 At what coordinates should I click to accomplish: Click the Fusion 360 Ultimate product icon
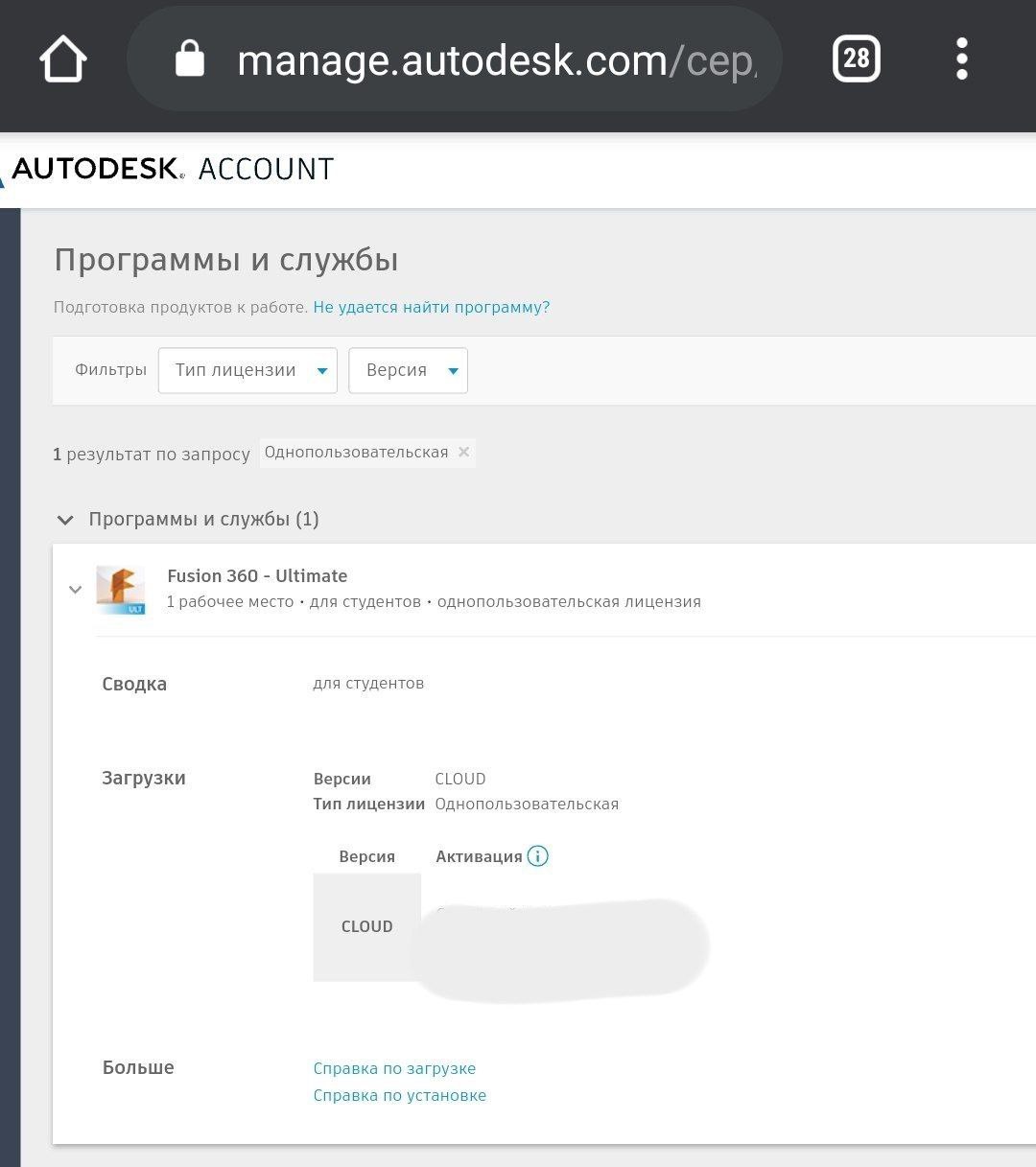121,590
